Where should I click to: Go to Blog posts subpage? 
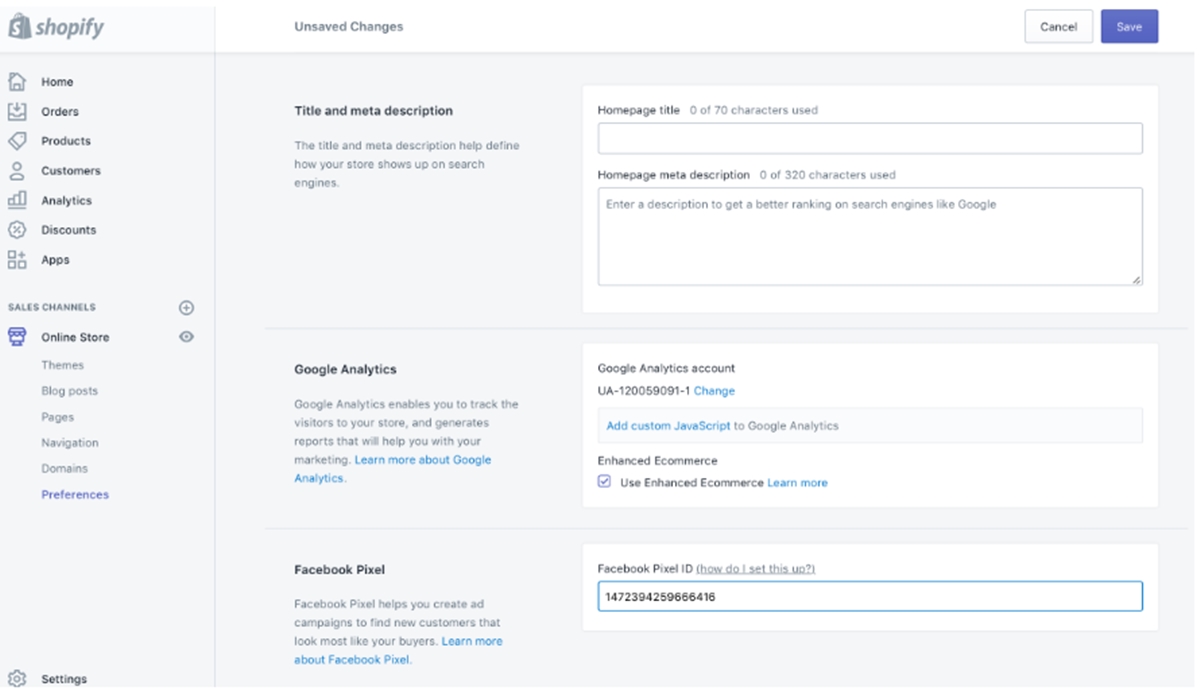pyautogui.click(x=70, y=391)
